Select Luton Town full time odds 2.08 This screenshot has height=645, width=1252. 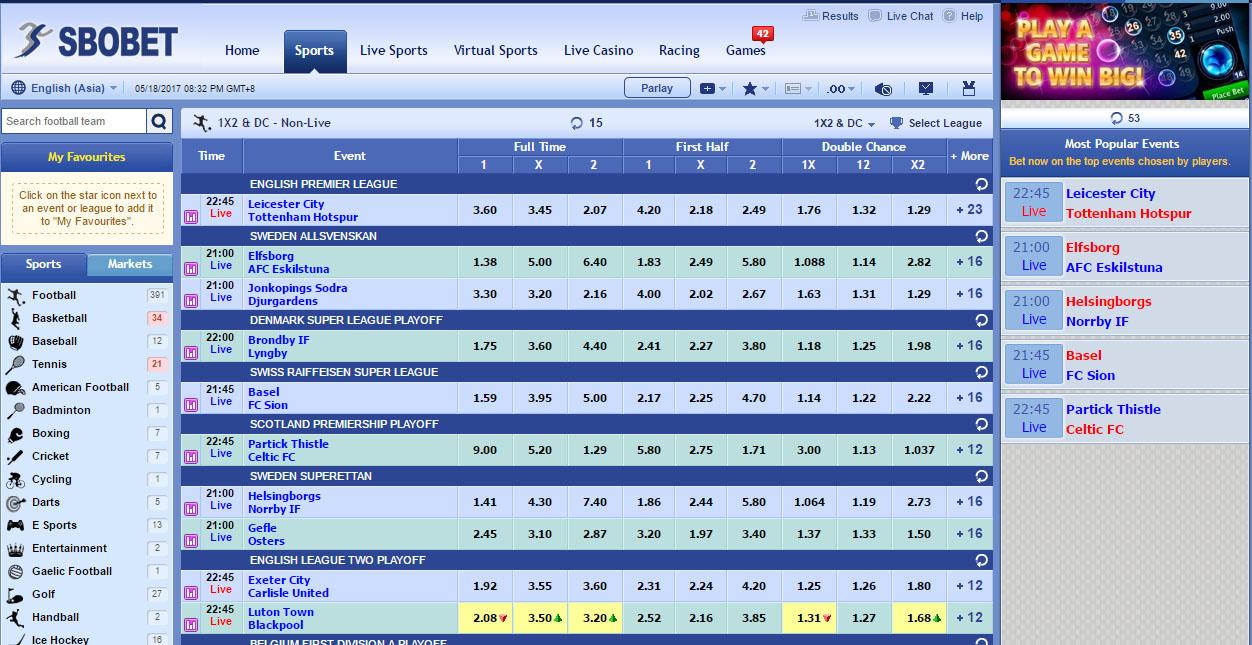click(x=485, y=618)
